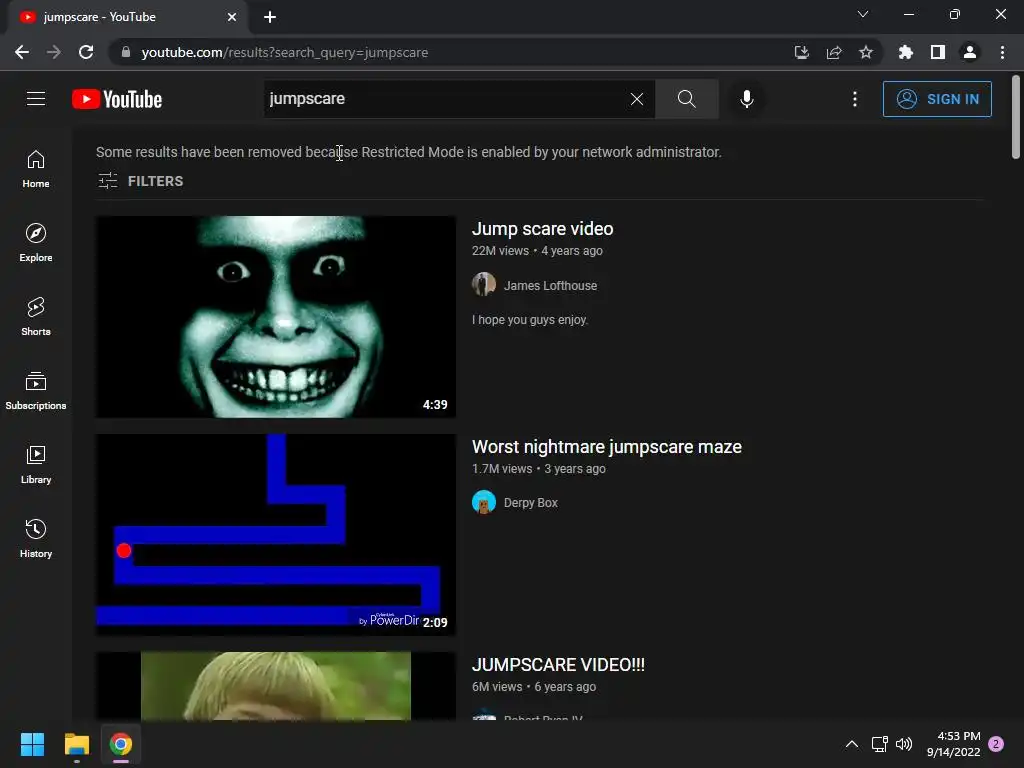Open the blue maze video thumbnail
The width and height of the screenshot is (1024, 768).
click(276, 535)
